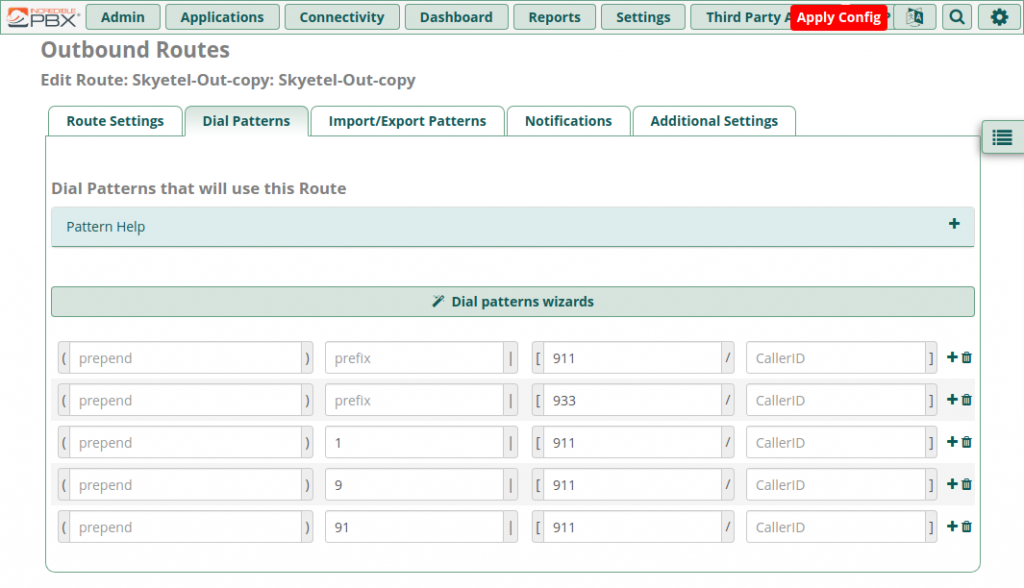This screenshot has width=1024, height=588.
Task: Add a pattern after the prefix 9 row
Action: click(x=952, y=484)
